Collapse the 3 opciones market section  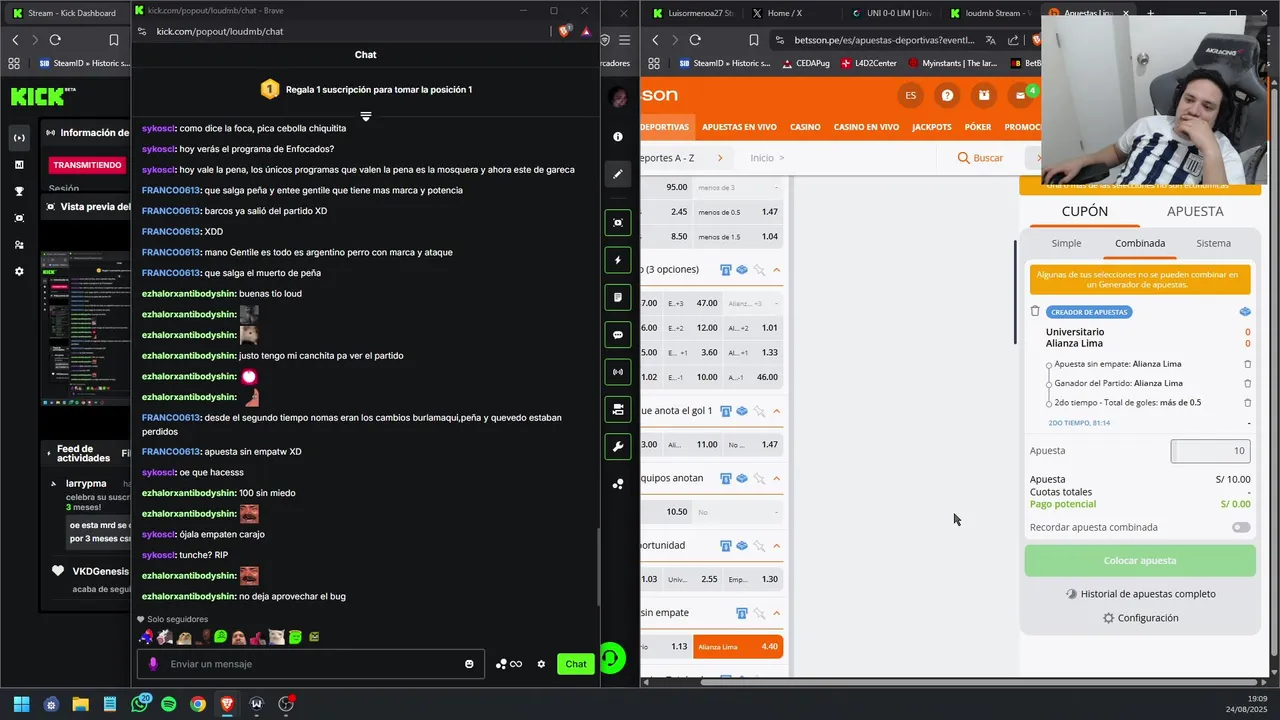point(777,270)
